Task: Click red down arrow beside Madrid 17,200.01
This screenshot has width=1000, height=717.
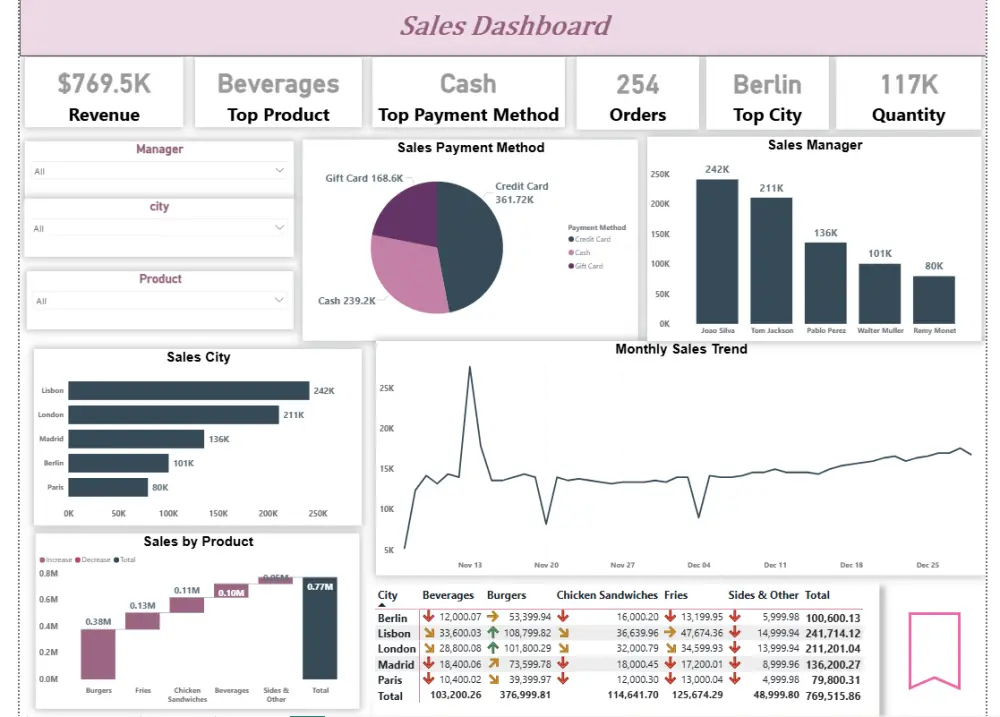Action: tap(670, 664)
